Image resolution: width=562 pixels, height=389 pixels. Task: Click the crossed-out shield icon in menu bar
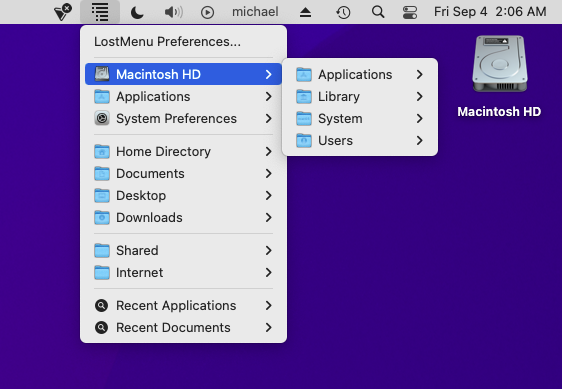click(x=63, y=12)
